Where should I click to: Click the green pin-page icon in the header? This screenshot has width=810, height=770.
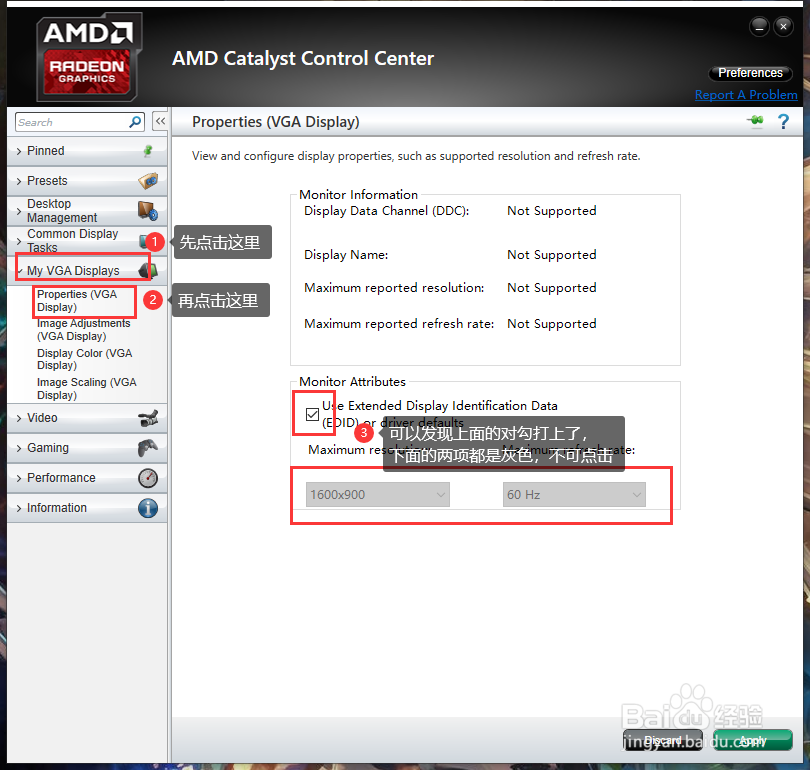756,121
